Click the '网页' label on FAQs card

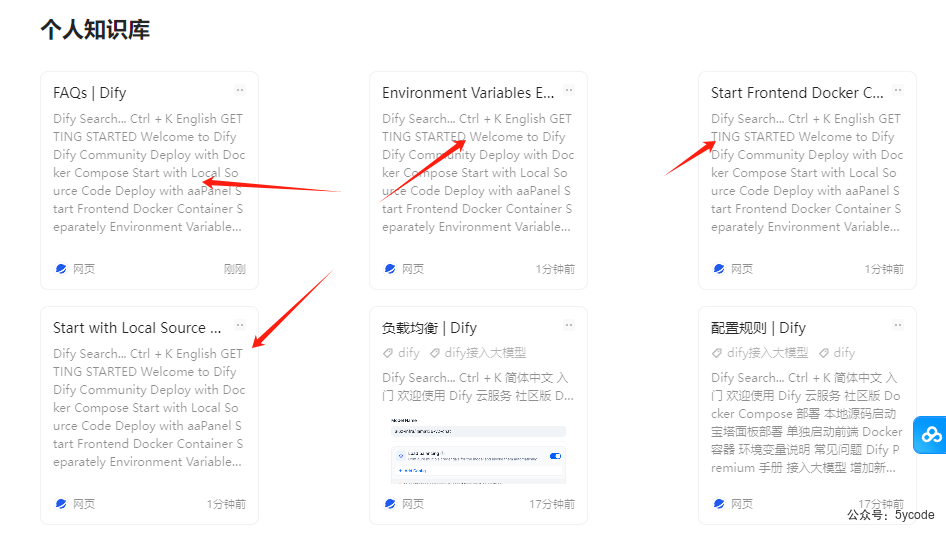84,269
